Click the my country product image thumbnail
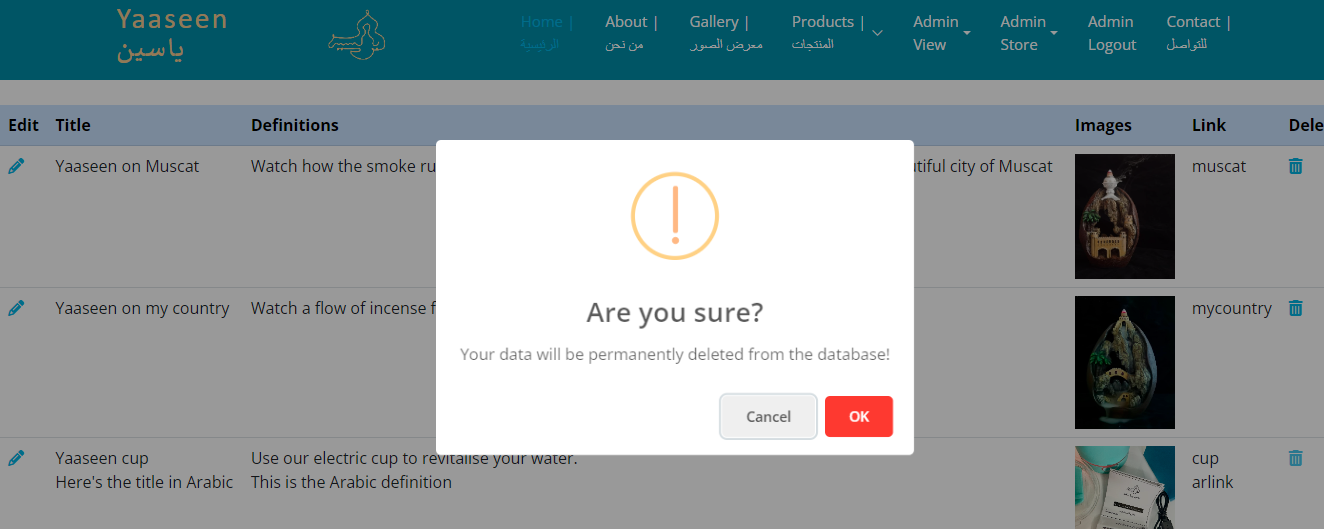 1124,362
